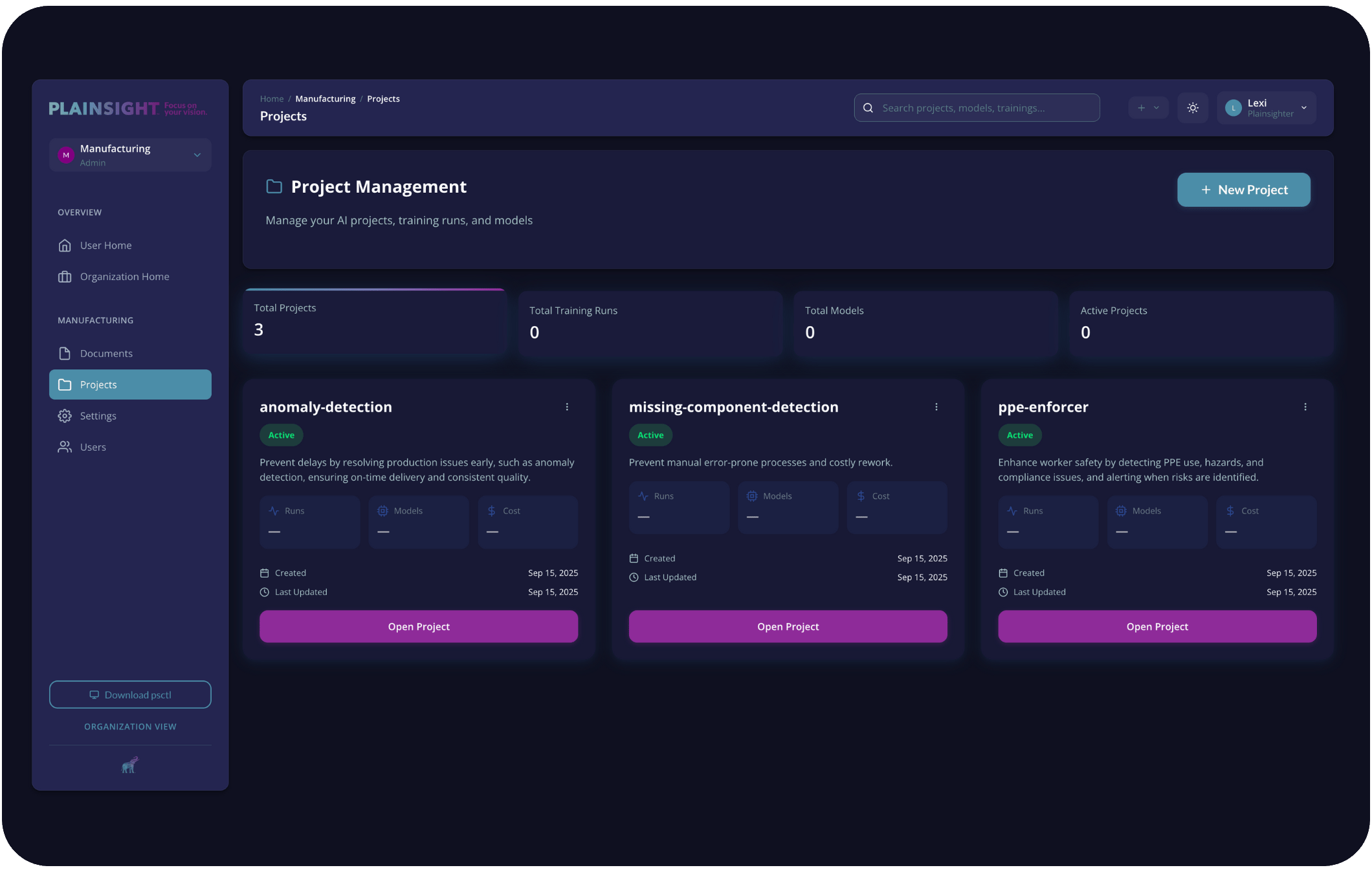Click the elephant mascot icon in the sidebar
The image size is (1372, 870).
click(129, 765)
